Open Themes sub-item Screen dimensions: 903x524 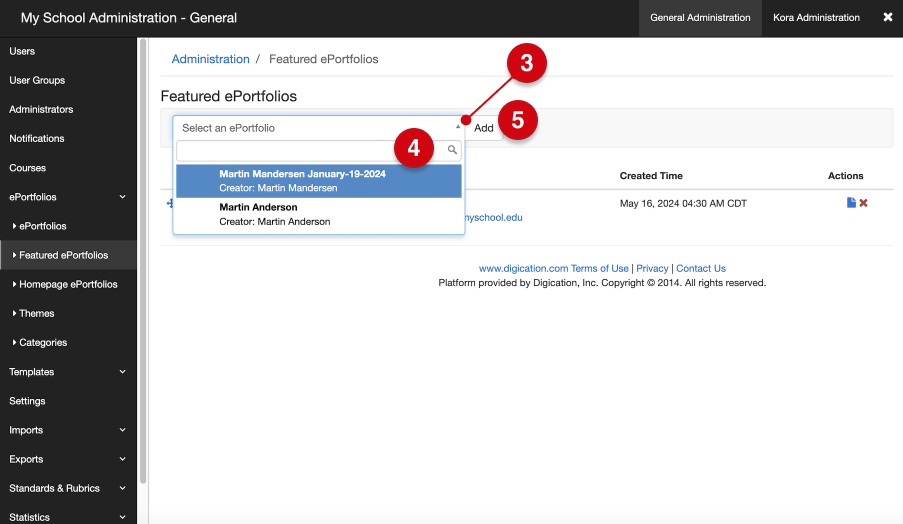(x=36, y=313)
